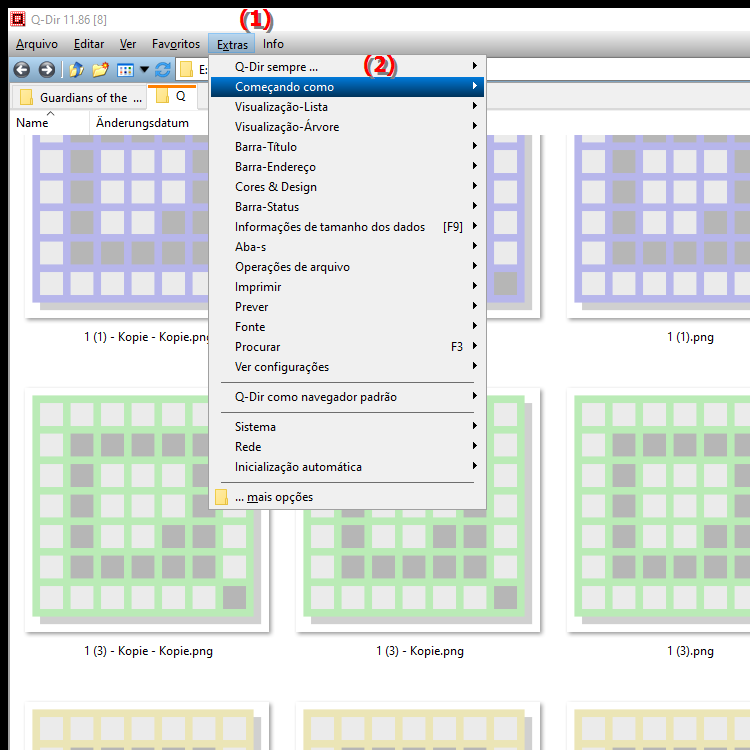Open the Editar menu

[x=89, y=44]
